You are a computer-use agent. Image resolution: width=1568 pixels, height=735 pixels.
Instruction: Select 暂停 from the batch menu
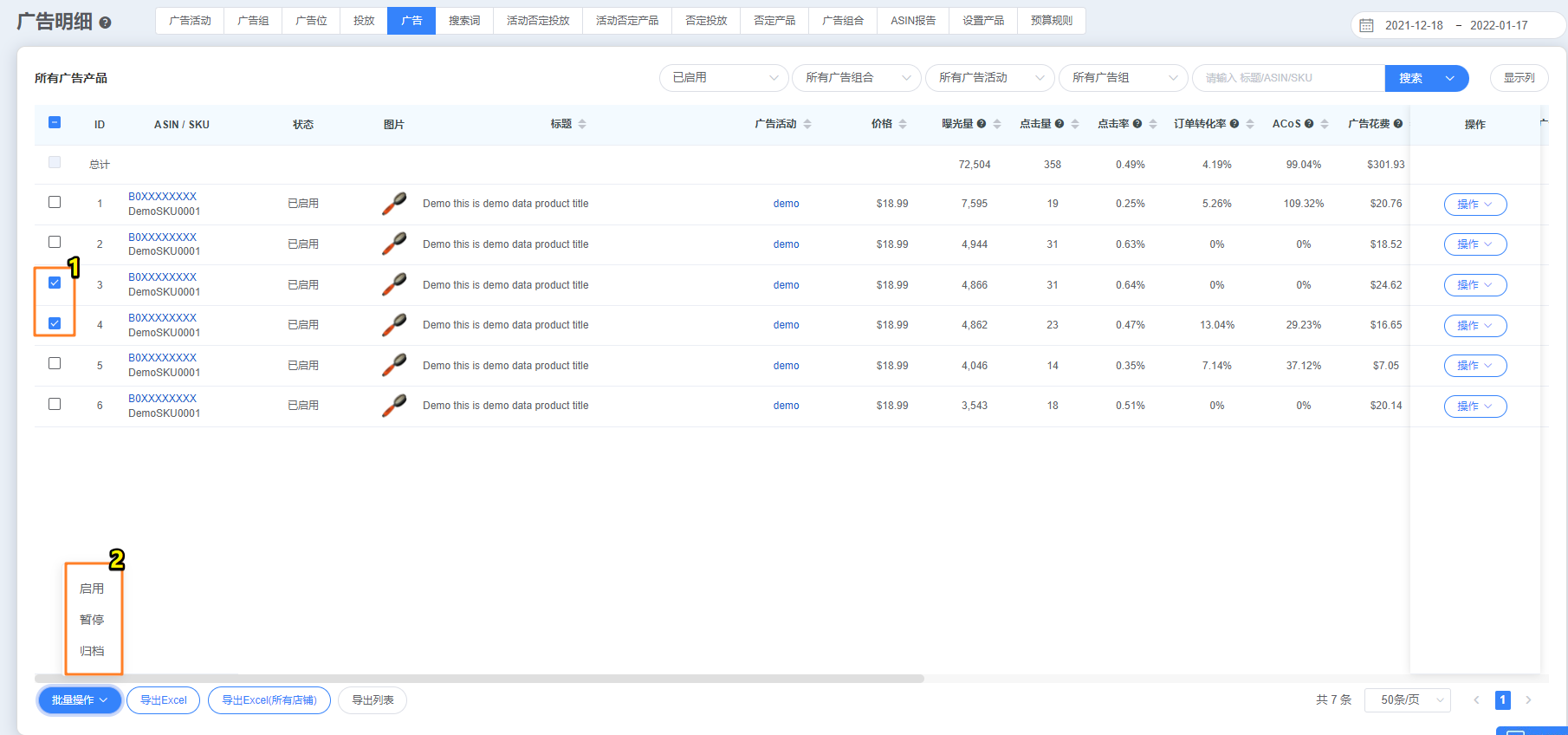(92, 620)
